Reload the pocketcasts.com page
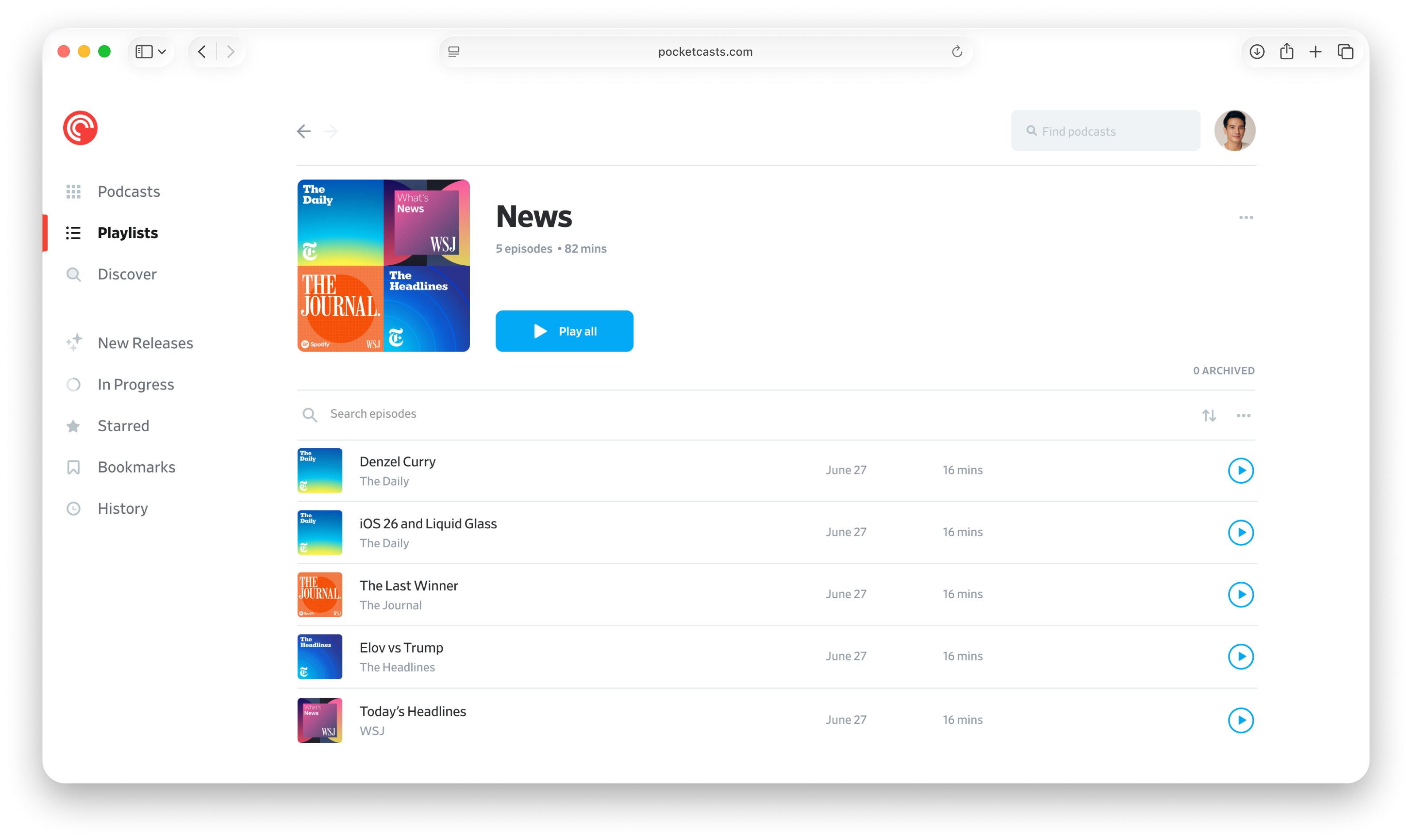Image resolution: width=1412 pixels, height=840 pixels. 957,52
